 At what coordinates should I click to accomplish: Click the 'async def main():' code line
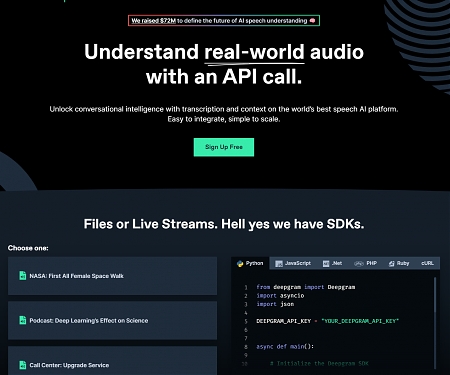tap(285, 347)
